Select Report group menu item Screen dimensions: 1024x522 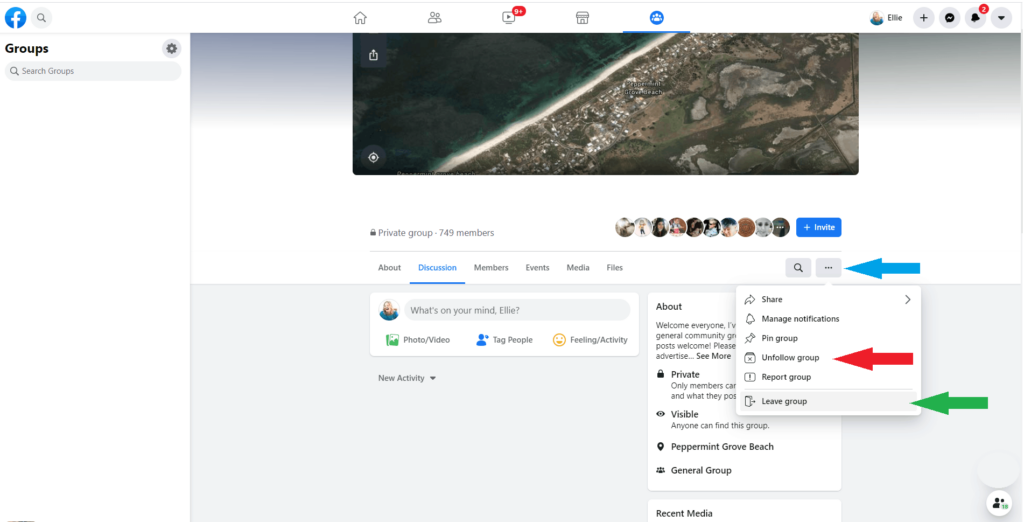point(828,377)
